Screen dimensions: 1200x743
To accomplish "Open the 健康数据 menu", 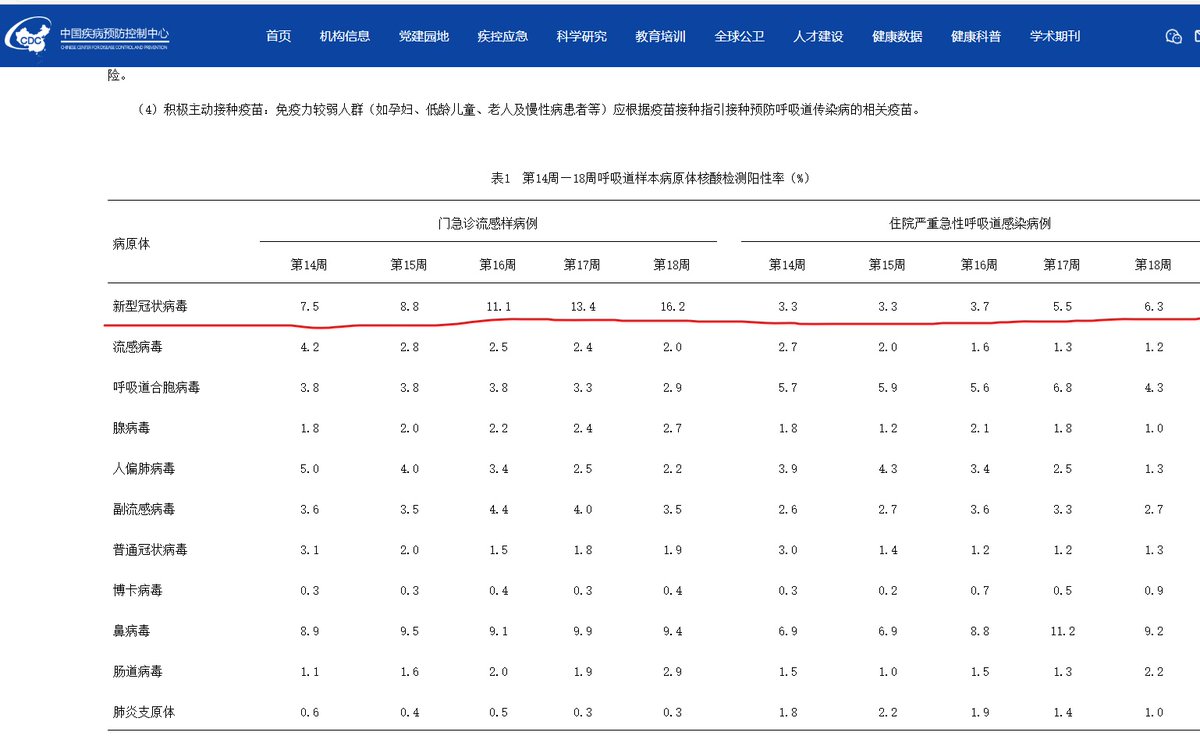I will point(897,36).
